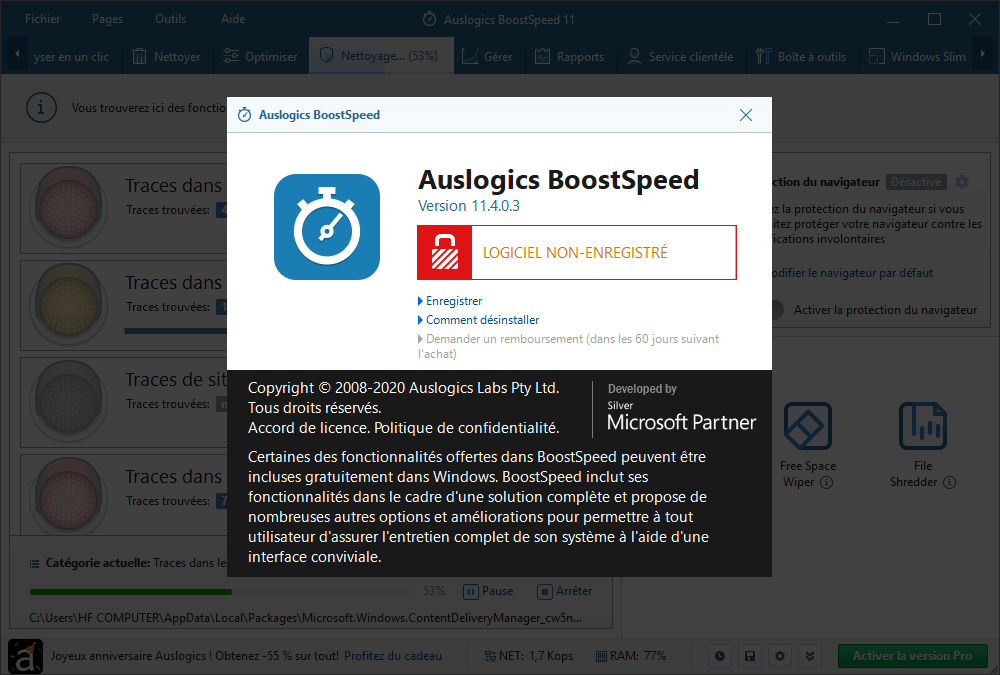Open the Aide menu
This screenshot has width=1000, height=675.
(233, 19)
